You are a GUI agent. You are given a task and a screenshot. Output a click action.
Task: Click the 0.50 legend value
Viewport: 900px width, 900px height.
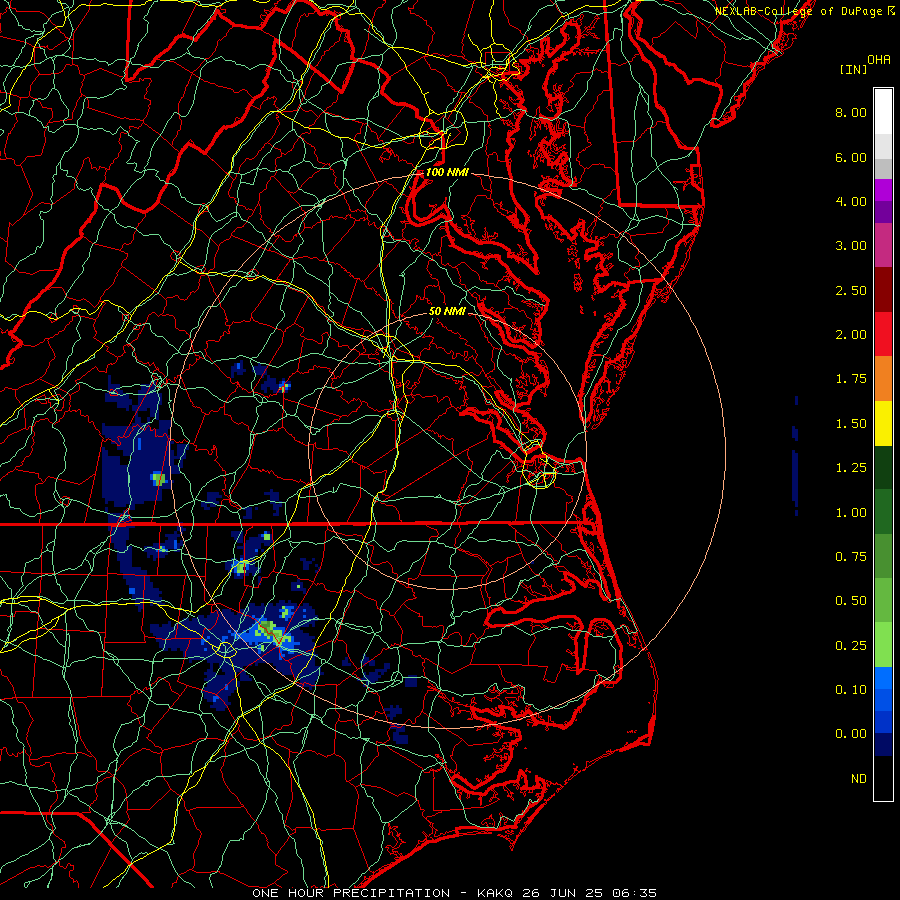click(851, 601)
